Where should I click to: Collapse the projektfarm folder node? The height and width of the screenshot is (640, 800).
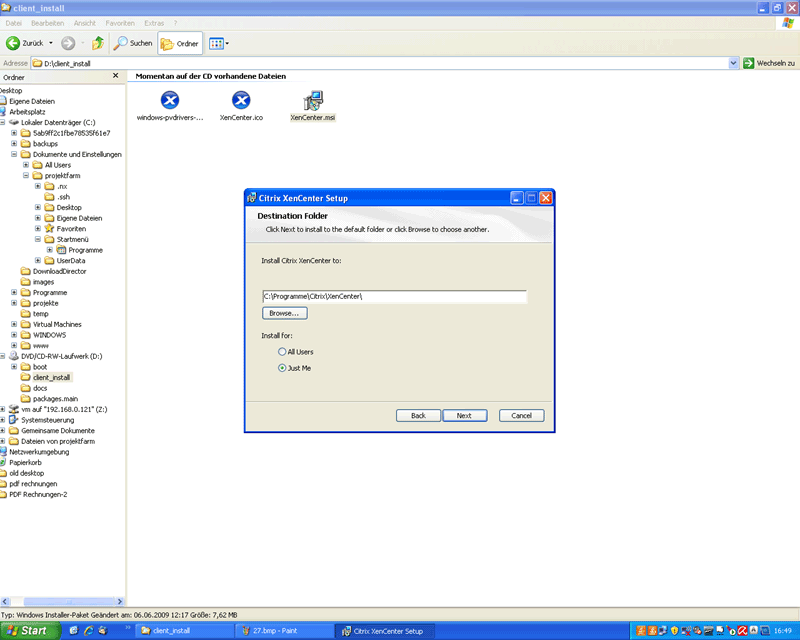pos(26,176)
